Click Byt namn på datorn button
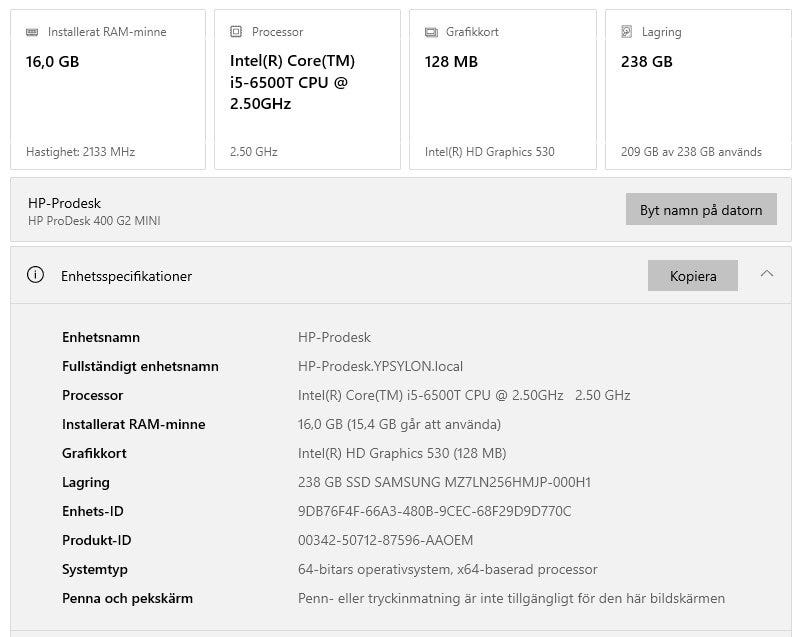The height and width of the screenshot is (637, 806). (x=701, y=209)
